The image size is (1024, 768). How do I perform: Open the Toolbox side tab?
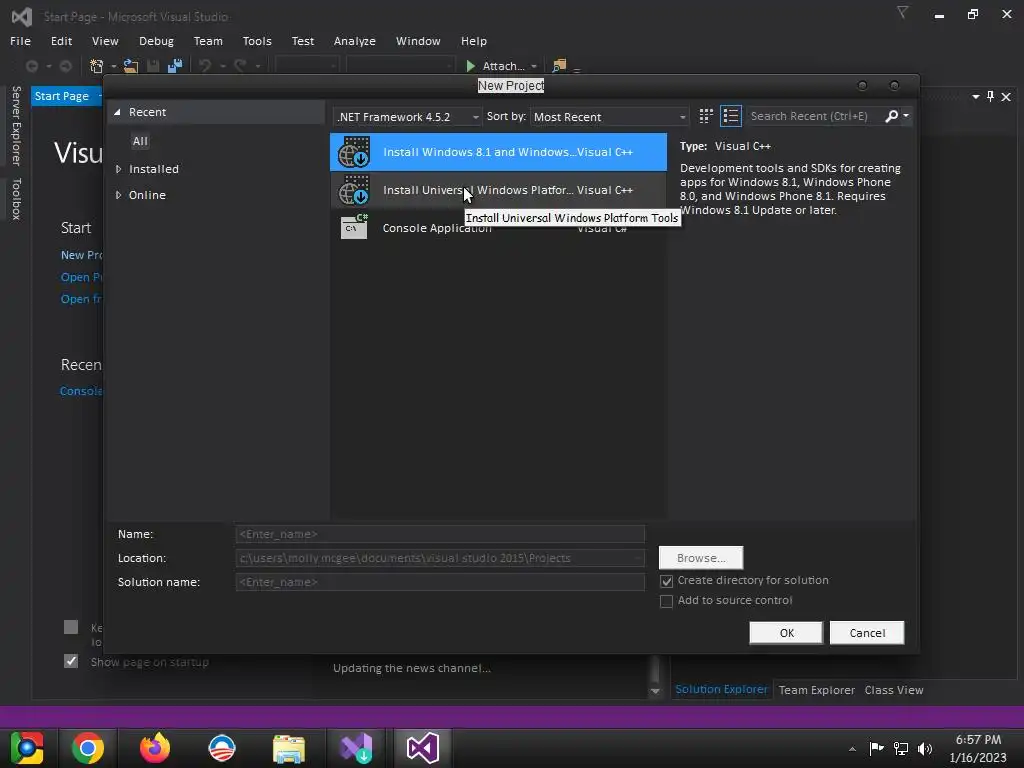[x=17, y=199]
